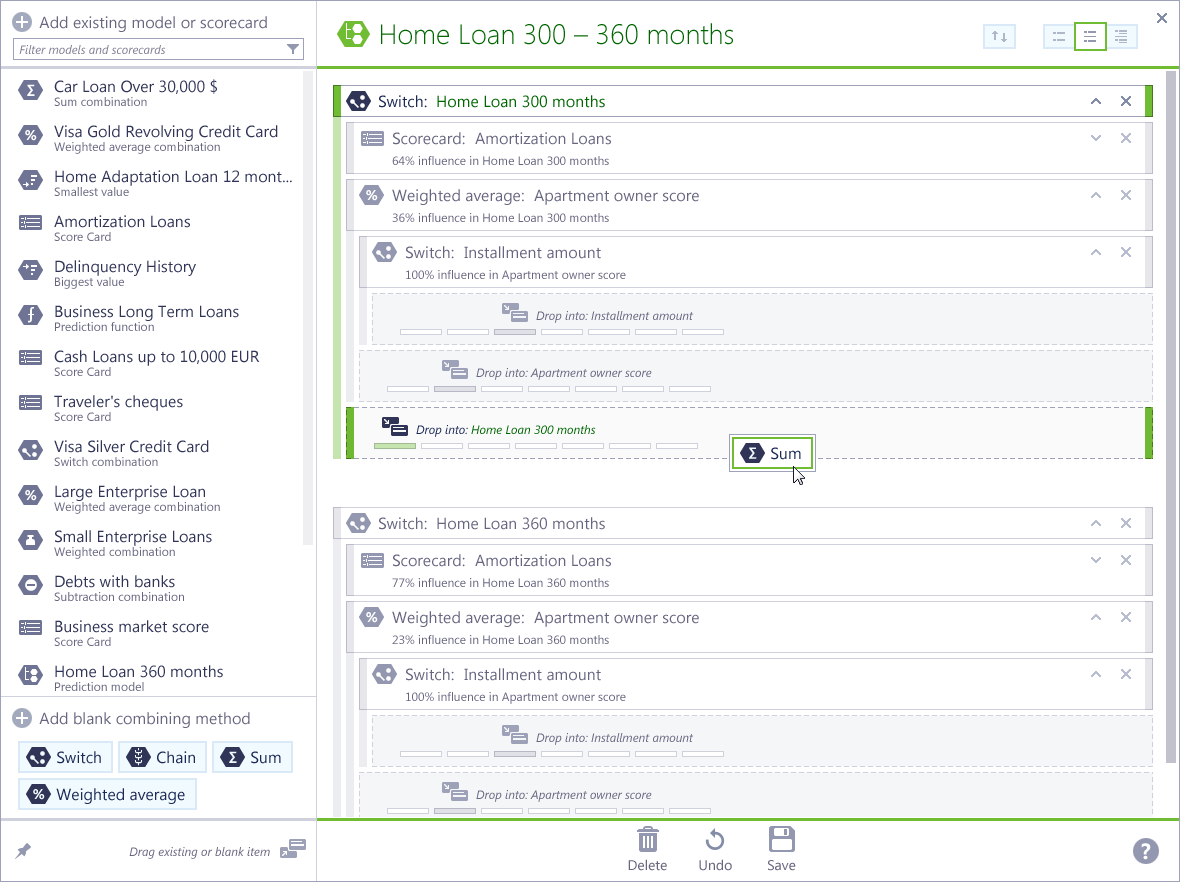Screen dimensions: 1180x882
Task: Collapse the Switch: Home Loan 360 months section
Action: point(1096,524)
